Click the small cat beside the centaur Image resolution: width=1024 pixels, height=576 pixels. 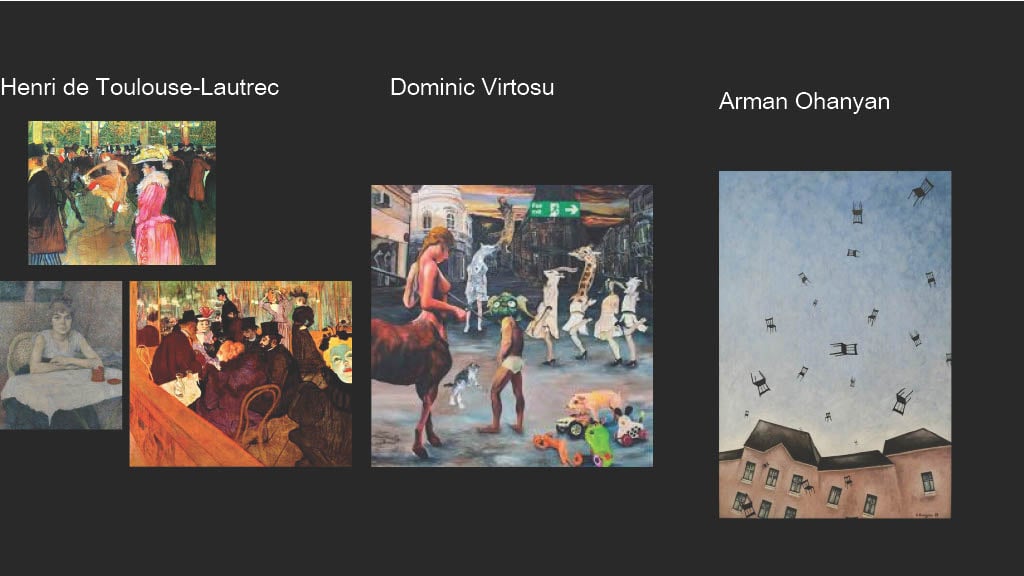(x=463, y=384)
